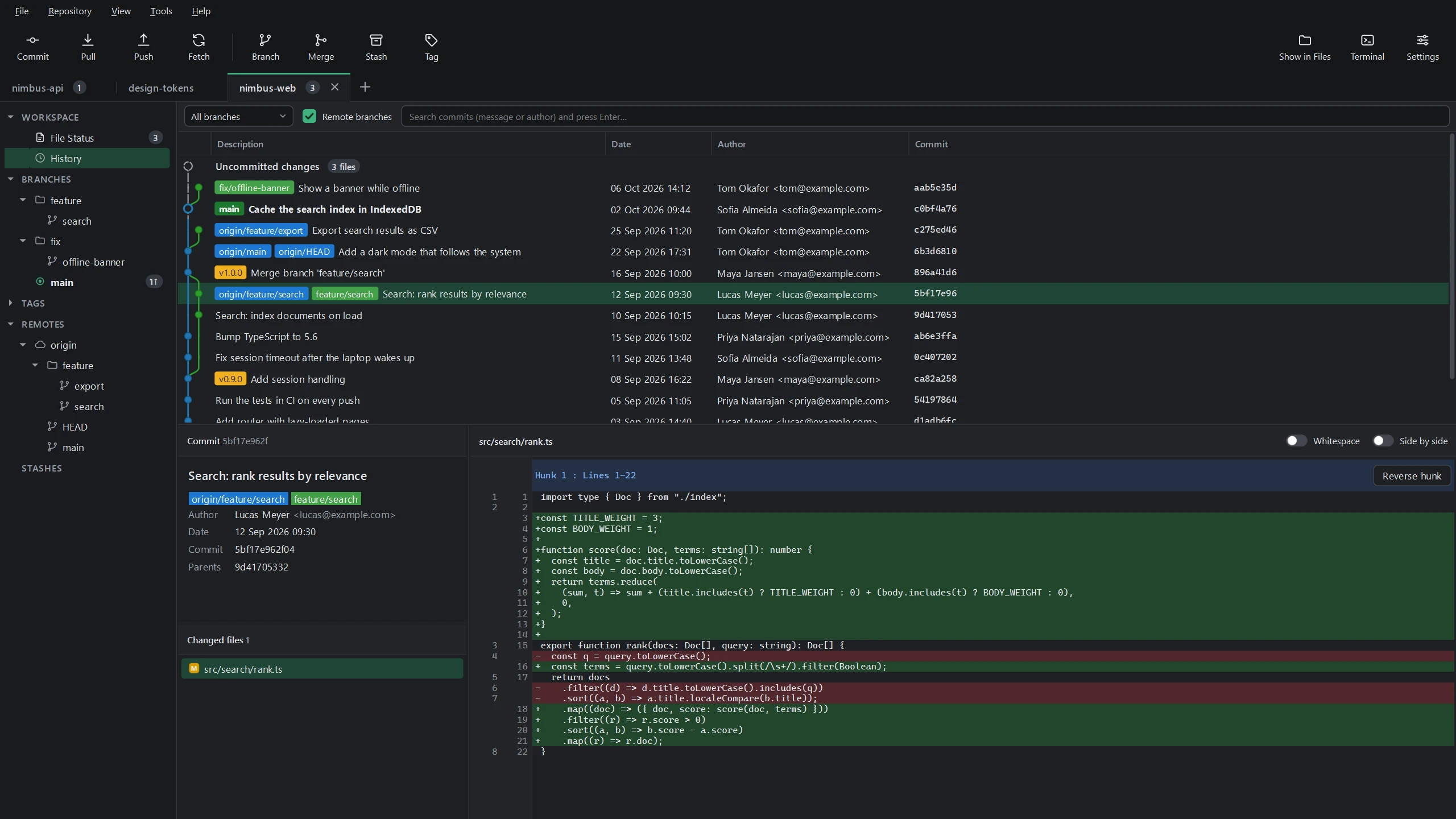Screen dimensions: 1456x819
Task: Open File Status in workspace
Action: coord(87,138)
